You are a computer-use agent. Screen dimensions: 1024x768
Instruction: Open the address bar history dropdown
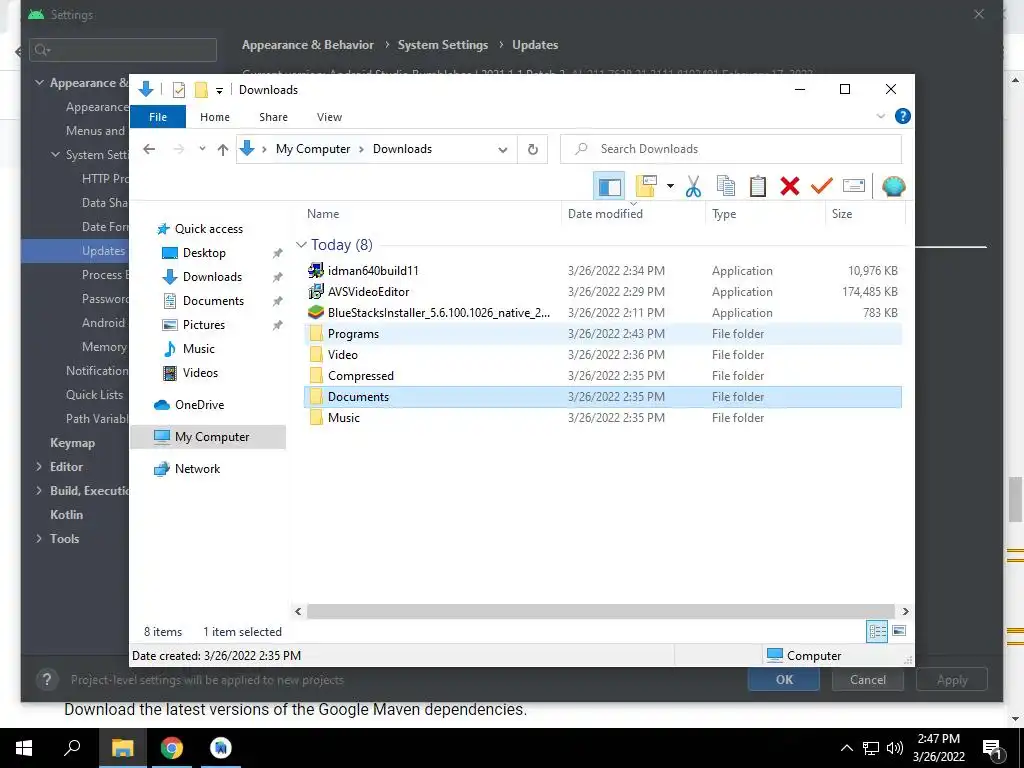coord(503,150)
